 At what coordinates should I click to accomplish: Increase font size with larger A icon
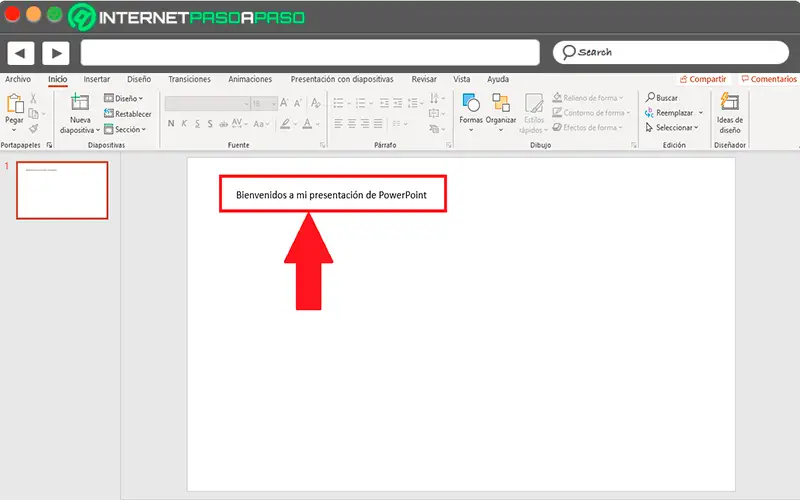(284, 103)
